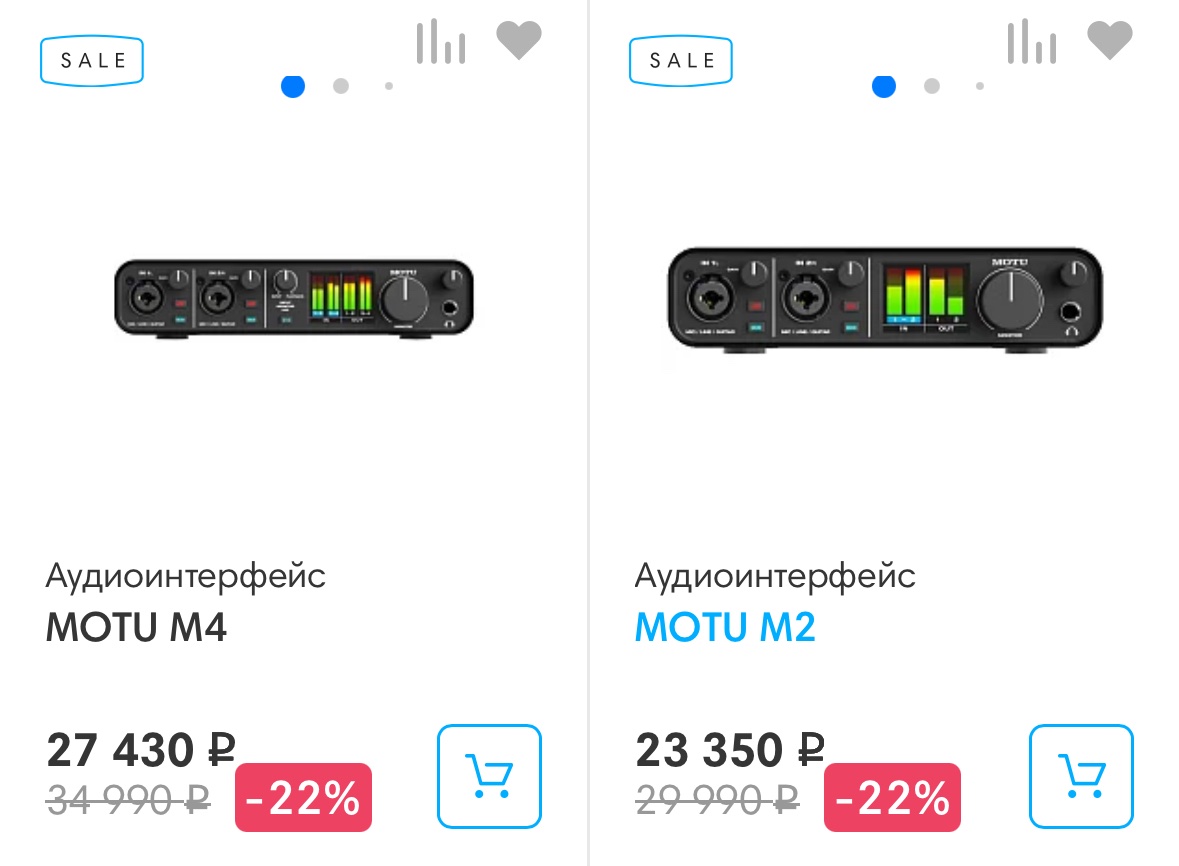1179x866 pixels.
Task: Add MOTU M2 to comparison list
Action: pyautogui.click(x=1031, y=43)
